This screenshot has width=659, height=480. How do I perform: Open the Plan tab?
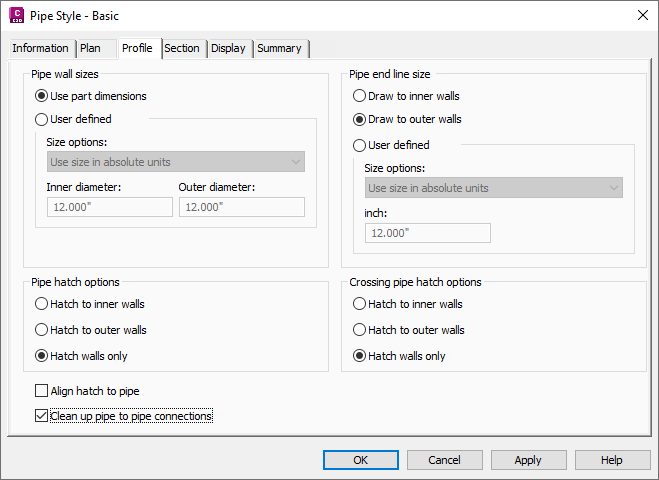(90, 48)
